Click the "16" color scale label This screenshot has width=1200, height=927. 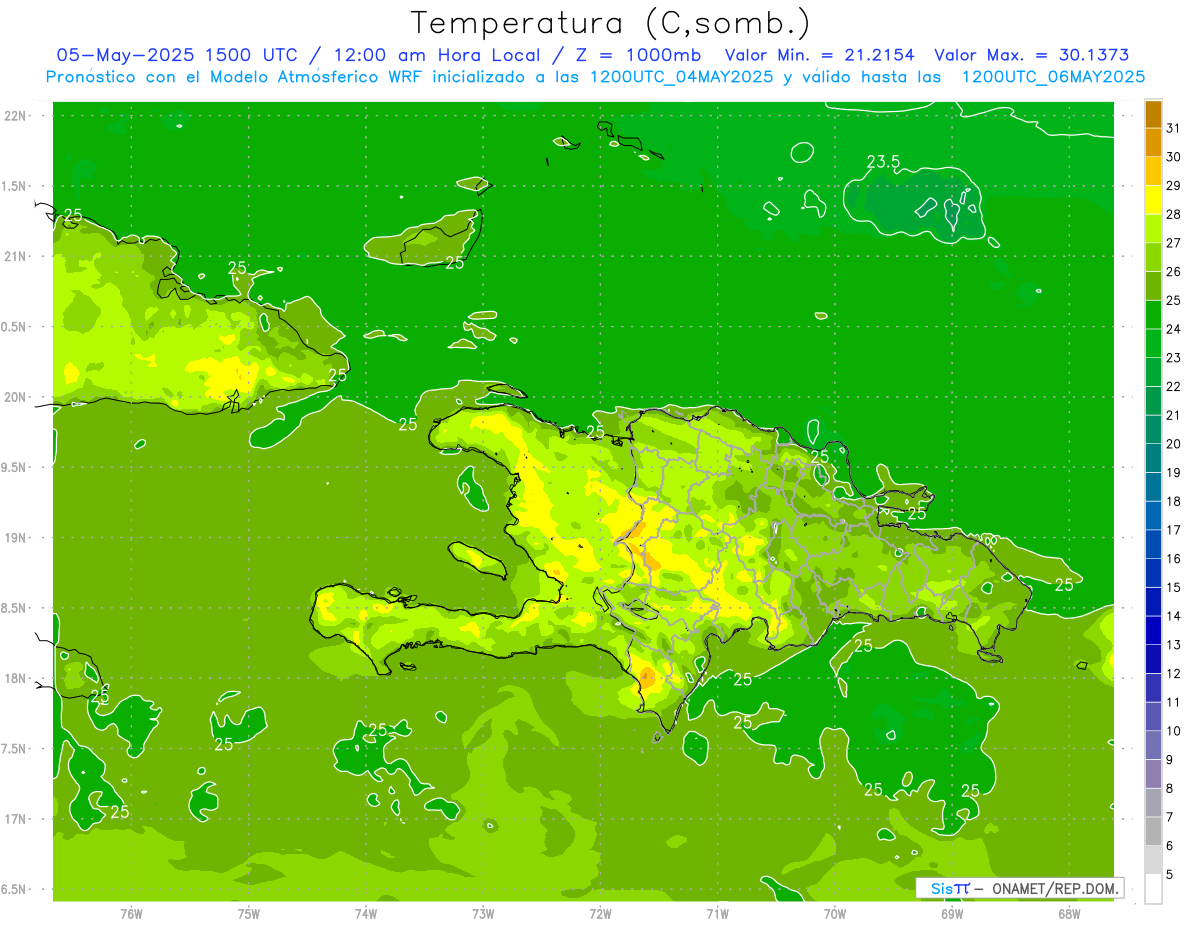click(x=1174, y=558)
